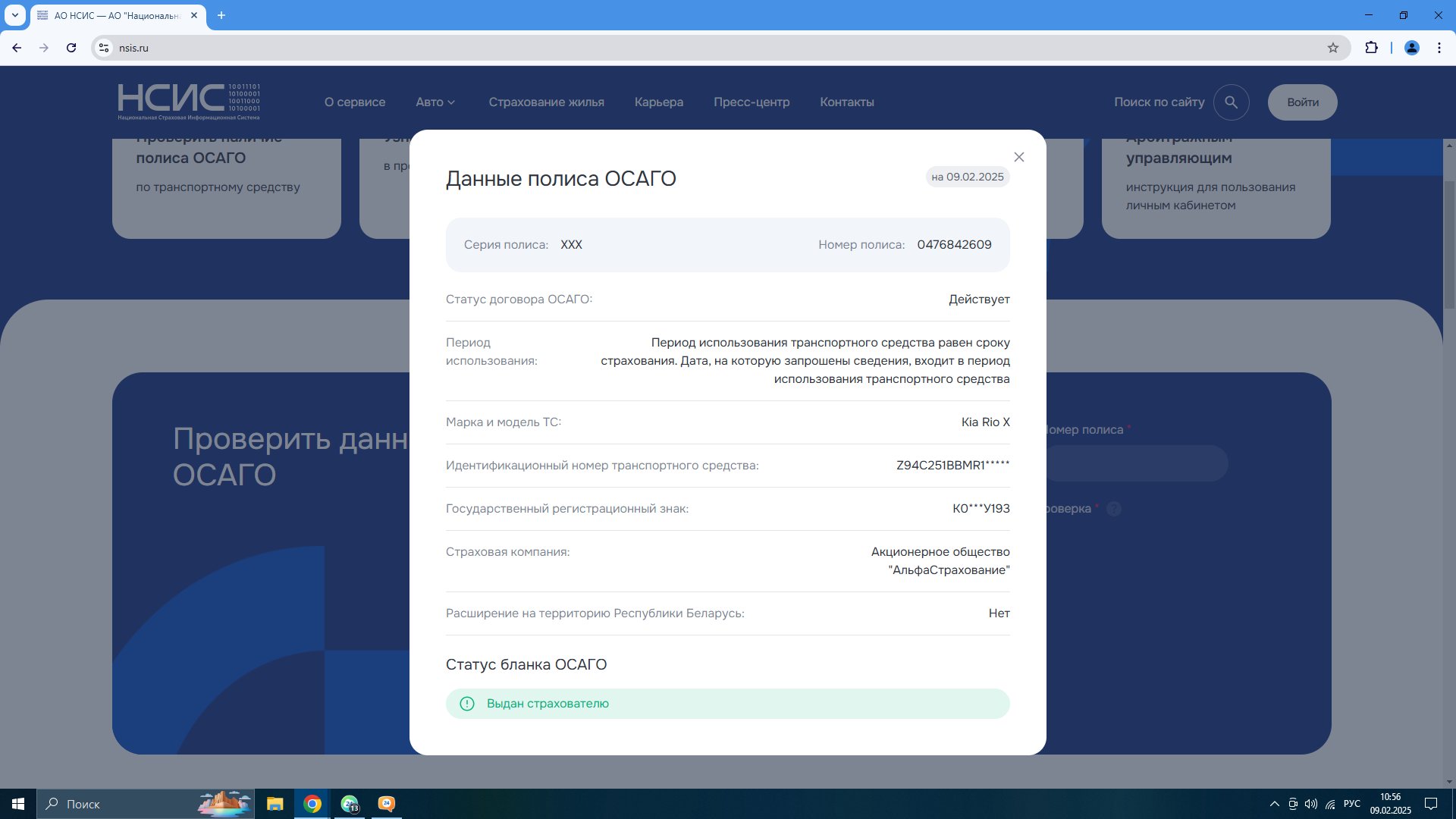Select the АО НСИС tab
Image resolution: width=1456 pixels, height=819 pixels.
click(x=118, y=15)
